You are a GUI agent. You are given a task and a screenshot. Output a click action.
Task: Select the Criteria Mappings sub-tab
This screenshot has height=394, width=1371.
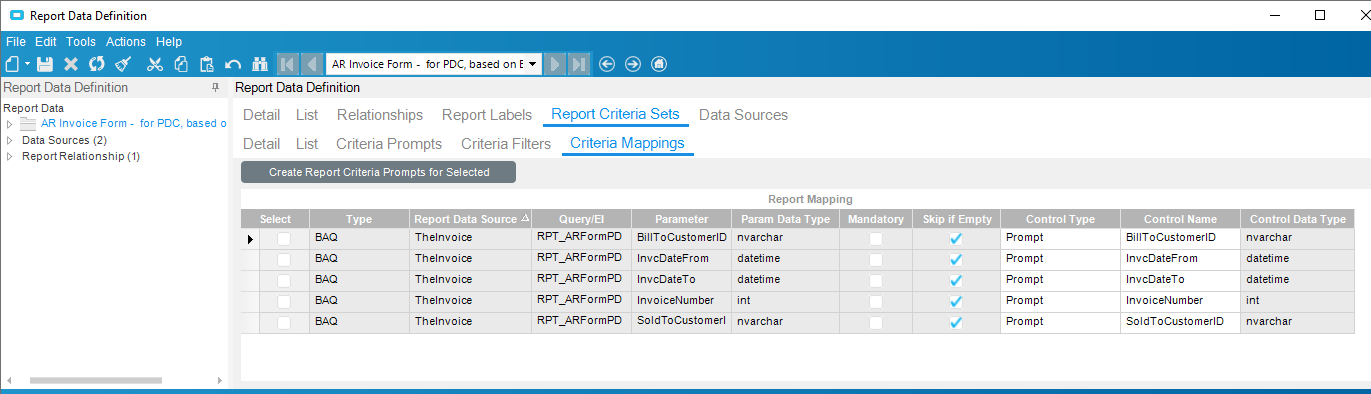click(627, 144)
